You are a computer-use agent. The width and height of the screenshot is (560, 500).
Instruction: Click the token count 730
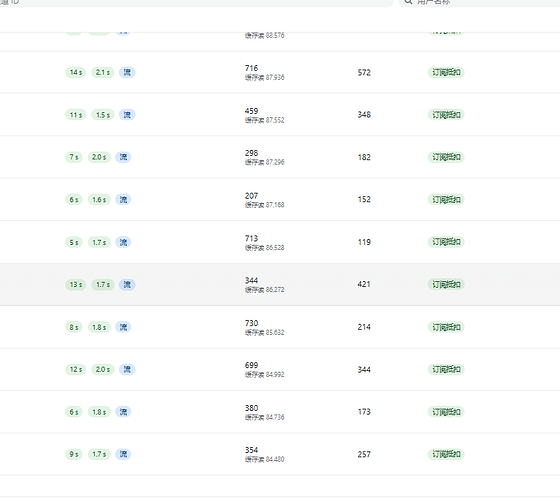pos(251,323)
